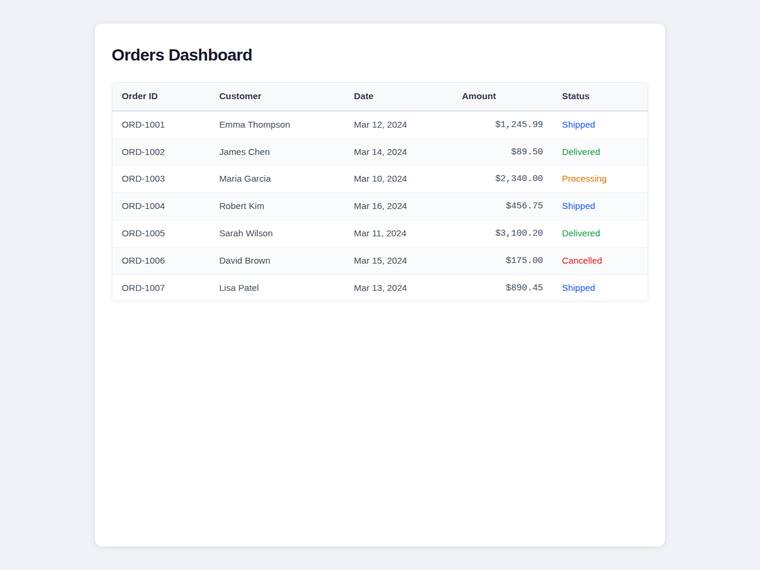Click order ID ORD-1001
The image size is (760, 570).
(143, 125)
